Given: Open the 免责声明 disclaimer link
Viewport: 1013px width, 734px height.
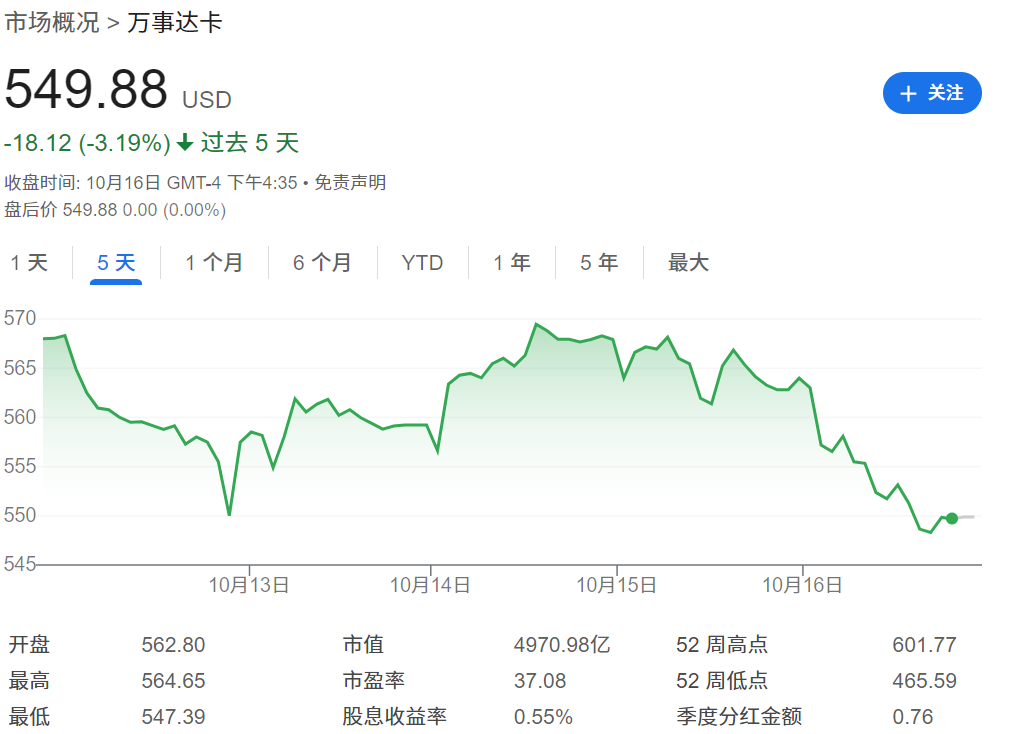Looking at the screenshot, I should tap(350, 182).
